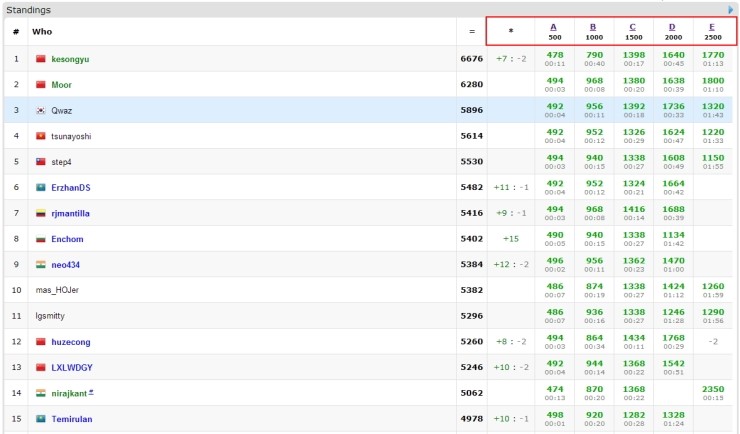Click ErzhanDS's hack result +11 : -1
The image size is (740, 434).
[511, 187]
